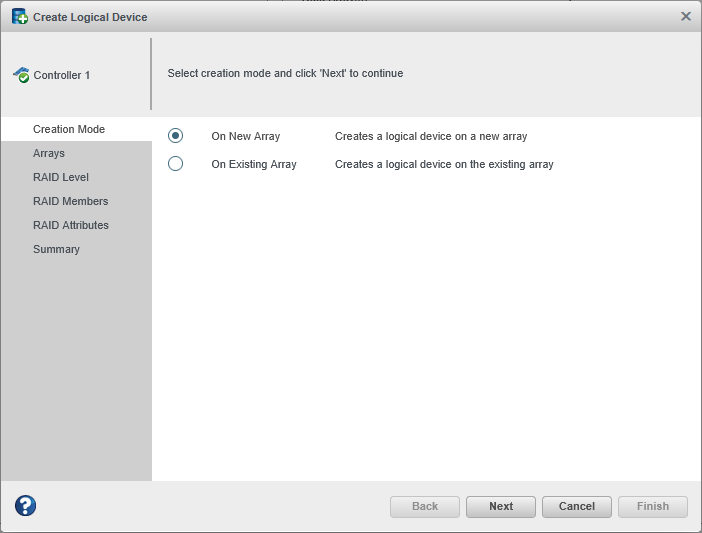Click the Finish button
Image resolution: width=702 pixels, height=533 pixels.
pos(653,506)
